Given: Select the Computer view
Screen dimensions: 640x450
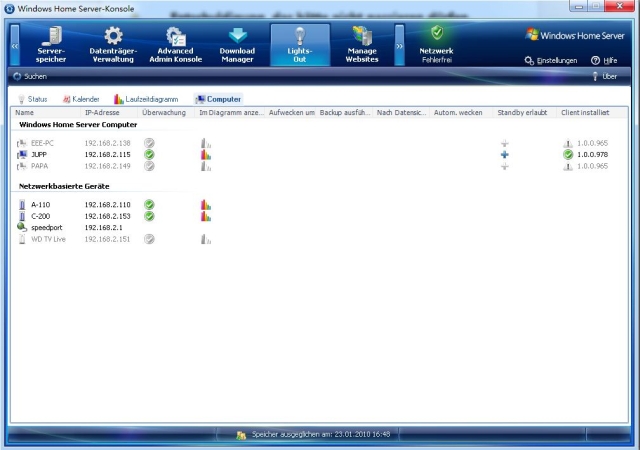Looking at the screenshot, I should click(218, 99).
